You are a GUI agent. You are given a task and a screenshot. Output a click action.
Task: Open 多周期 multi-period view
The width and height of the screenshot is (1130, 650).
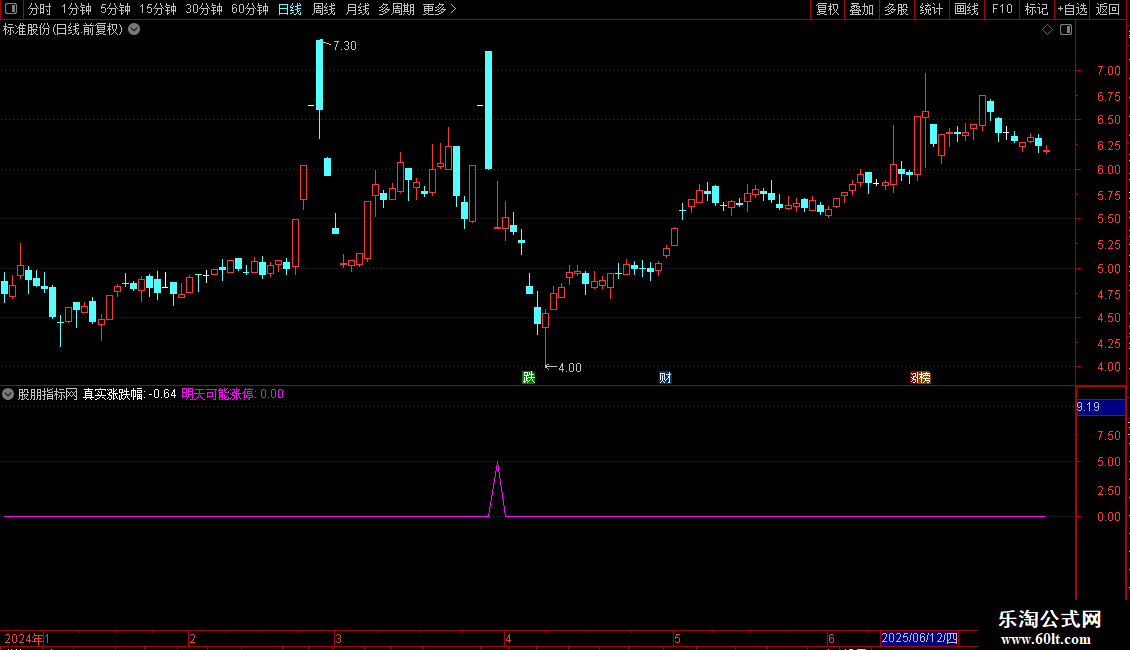[396, 9]
